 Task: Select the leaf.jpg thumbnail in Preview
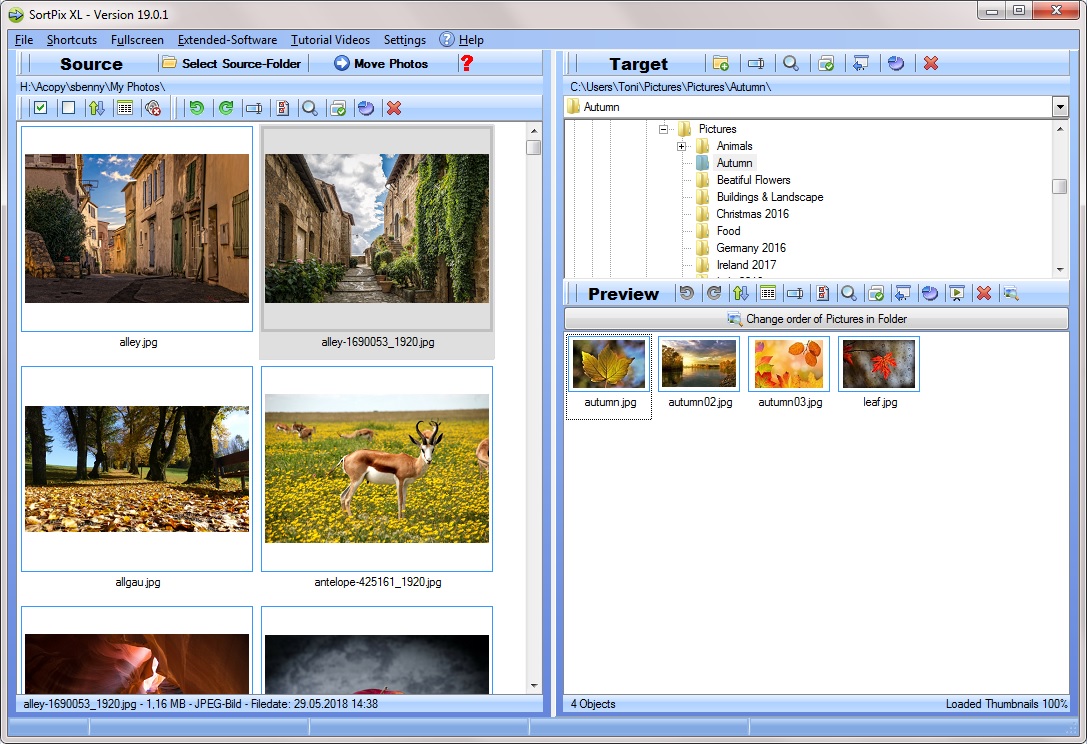tap(878, 363)
